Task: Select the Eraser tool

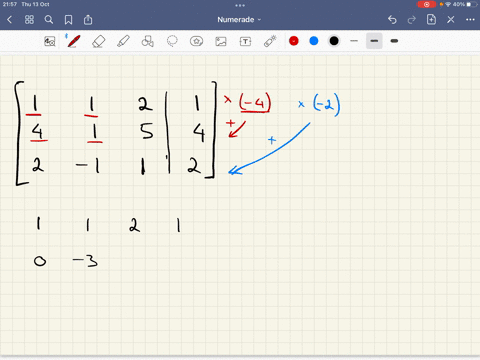Action: [x=98, y=41]
